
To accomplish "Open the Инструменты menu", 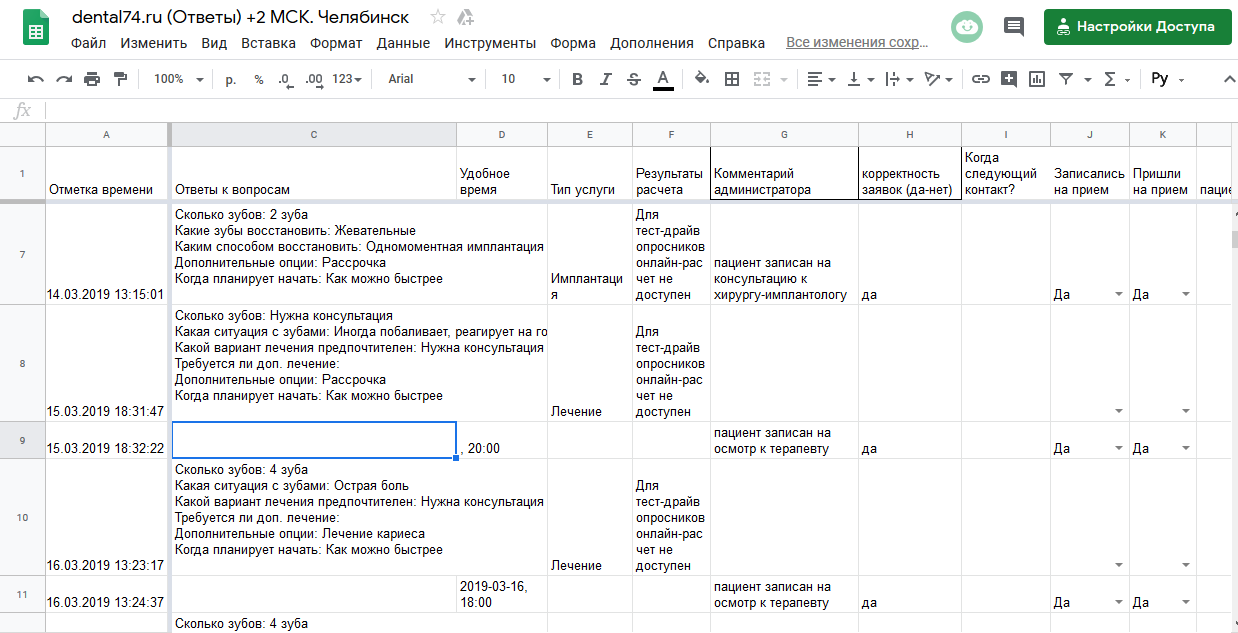I will pos(490,43).
